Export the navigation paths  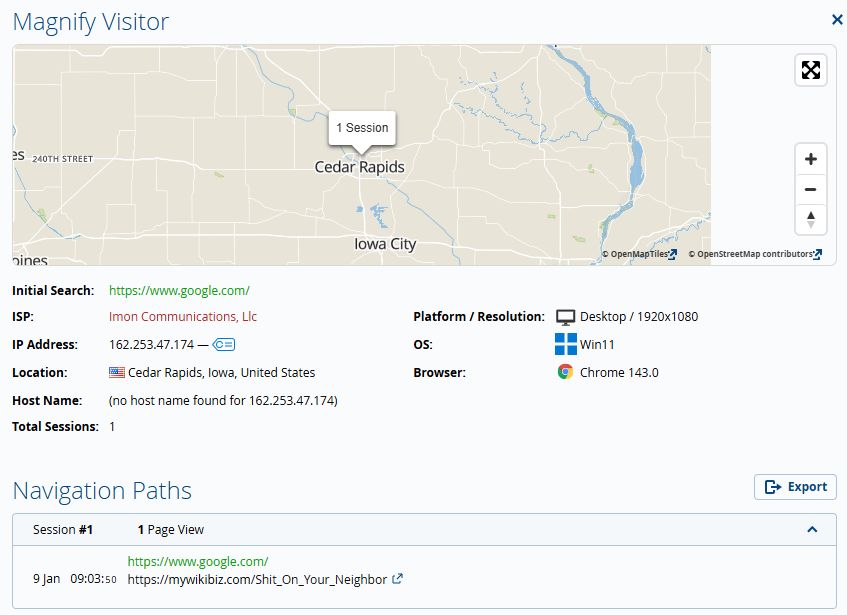pyautogui.click(x=795, y=487)
